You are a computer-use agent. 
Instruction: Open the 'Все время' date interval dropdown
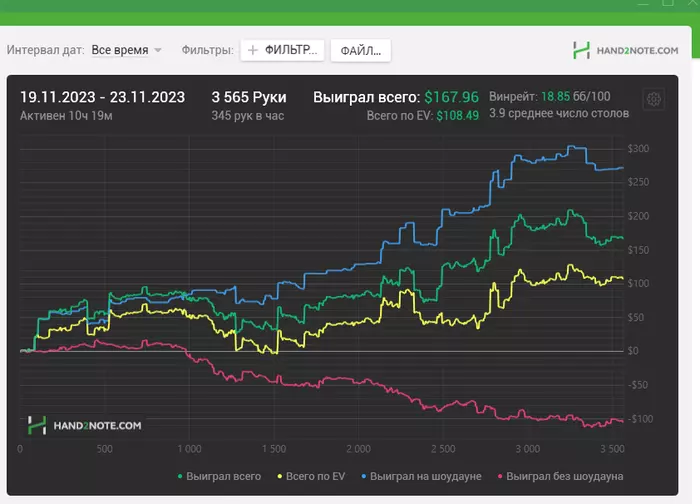point(126,50)
